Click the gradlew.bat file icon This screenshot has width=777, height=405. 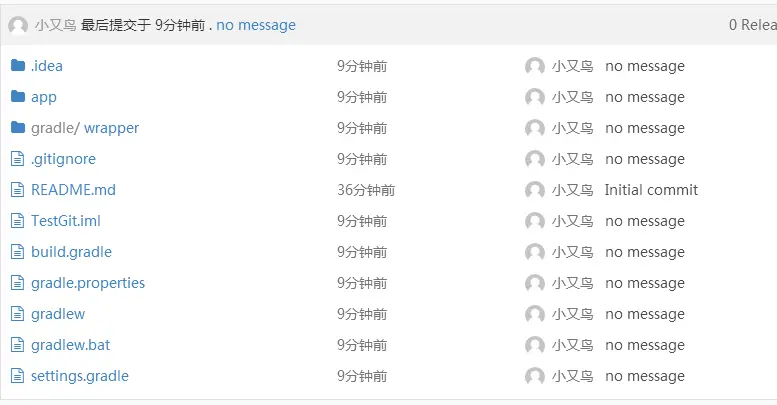17,345
